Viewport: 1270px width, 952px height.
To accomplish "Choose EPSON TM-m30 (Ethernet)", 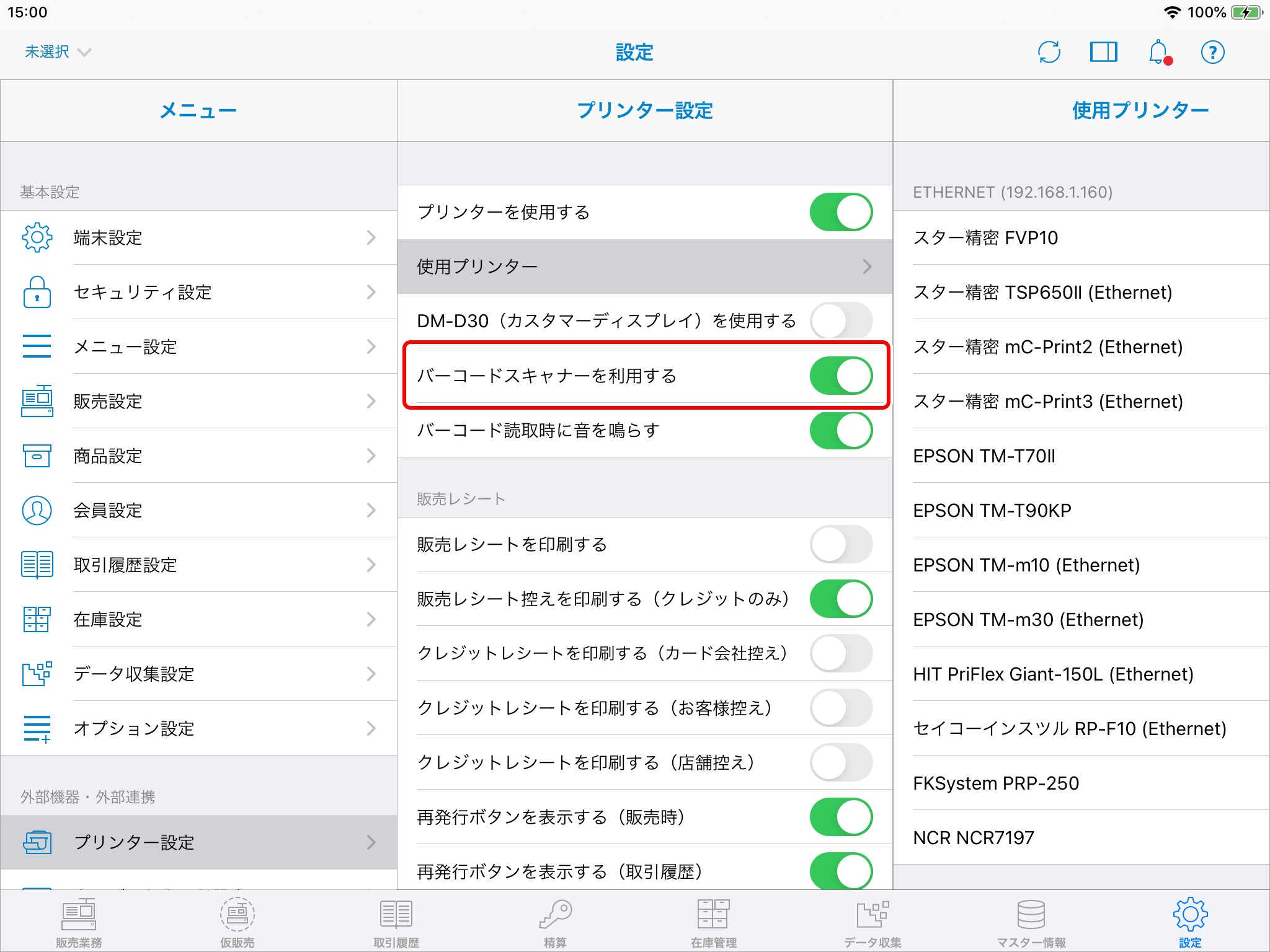I will coord(1081,619).
